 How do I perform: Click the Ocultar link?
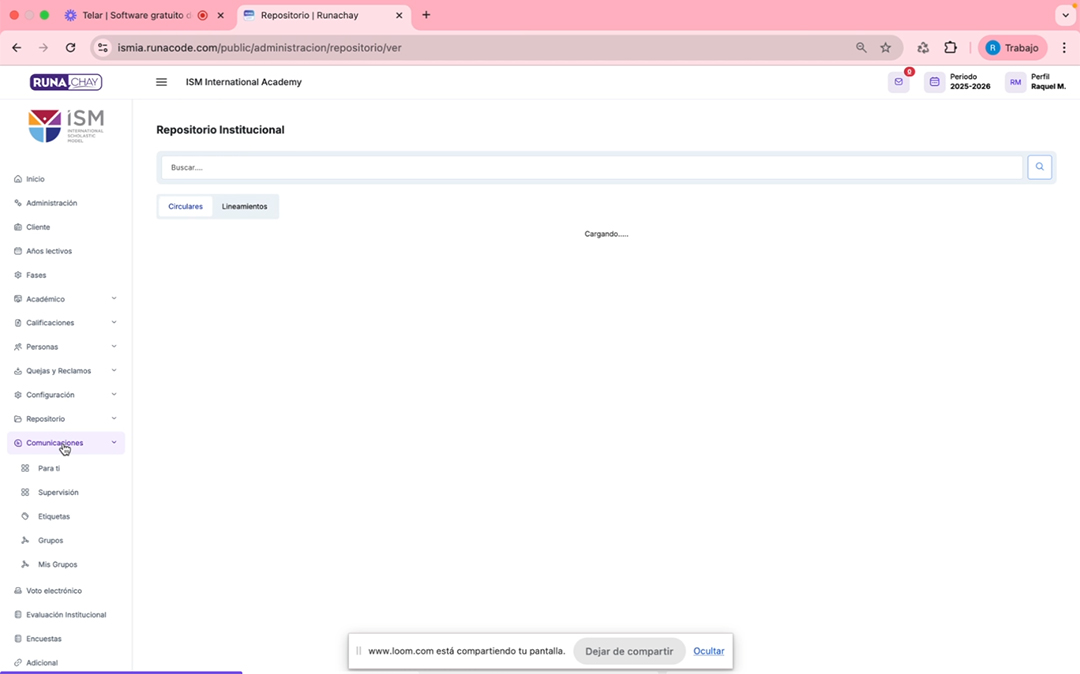708,651
